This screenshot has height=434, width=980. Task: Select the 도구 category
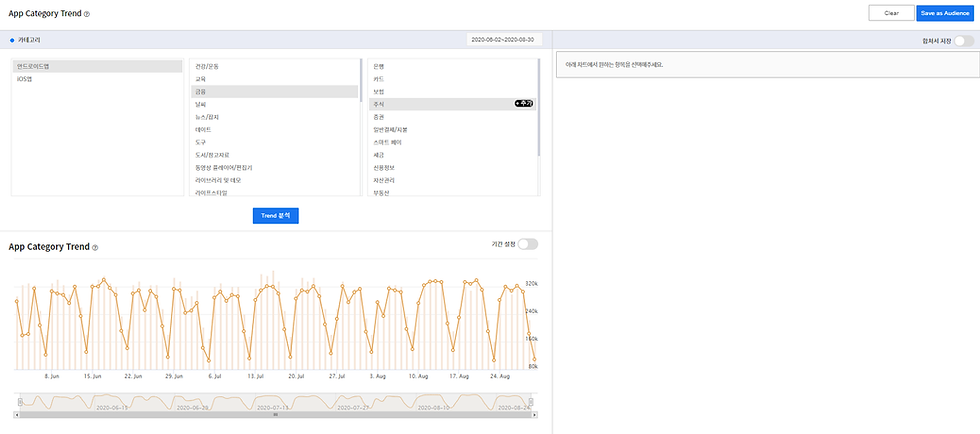[x=275, y=142]
